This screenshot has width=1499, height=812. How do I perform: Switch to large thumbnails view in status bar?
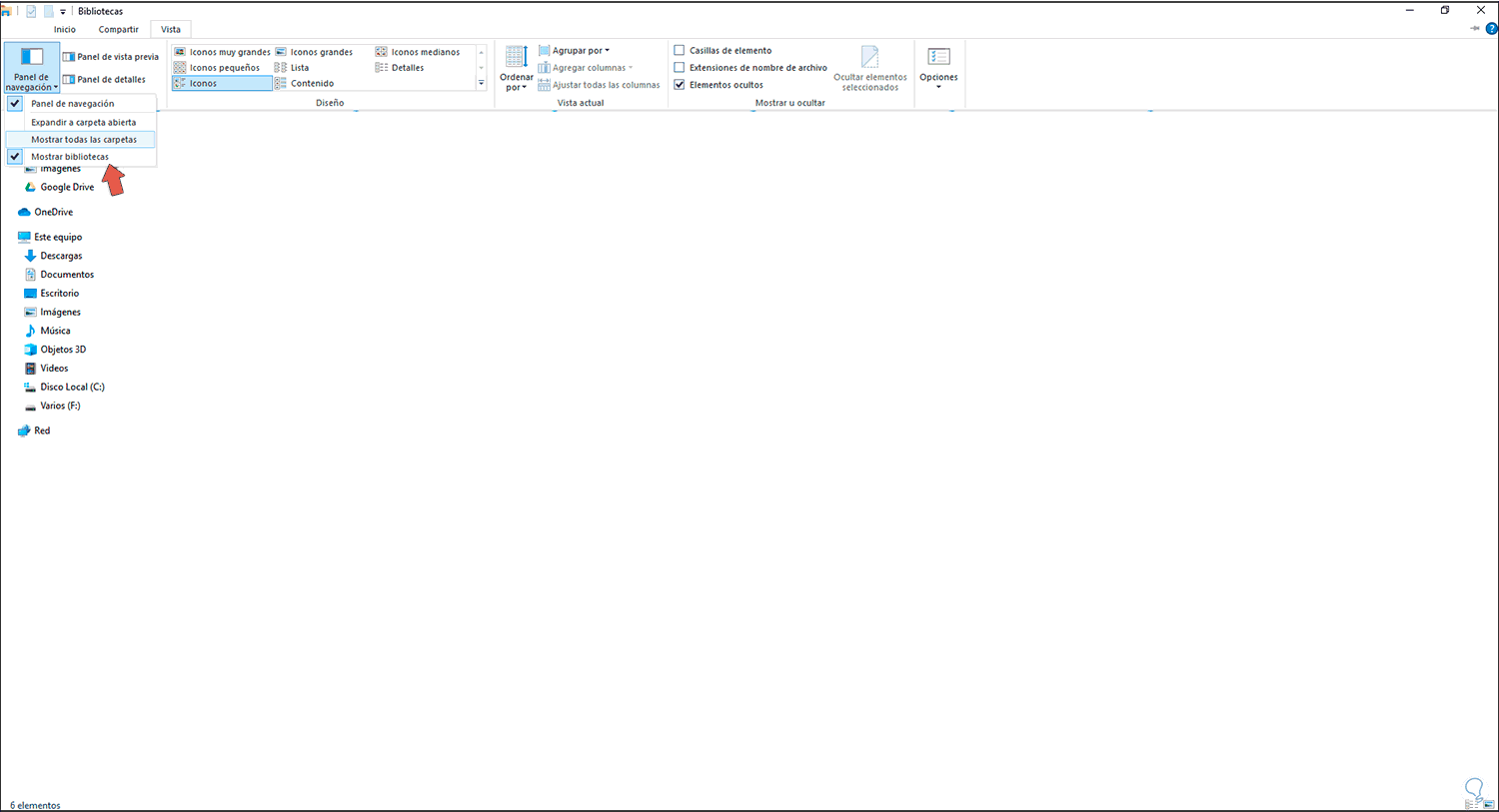1488,803
